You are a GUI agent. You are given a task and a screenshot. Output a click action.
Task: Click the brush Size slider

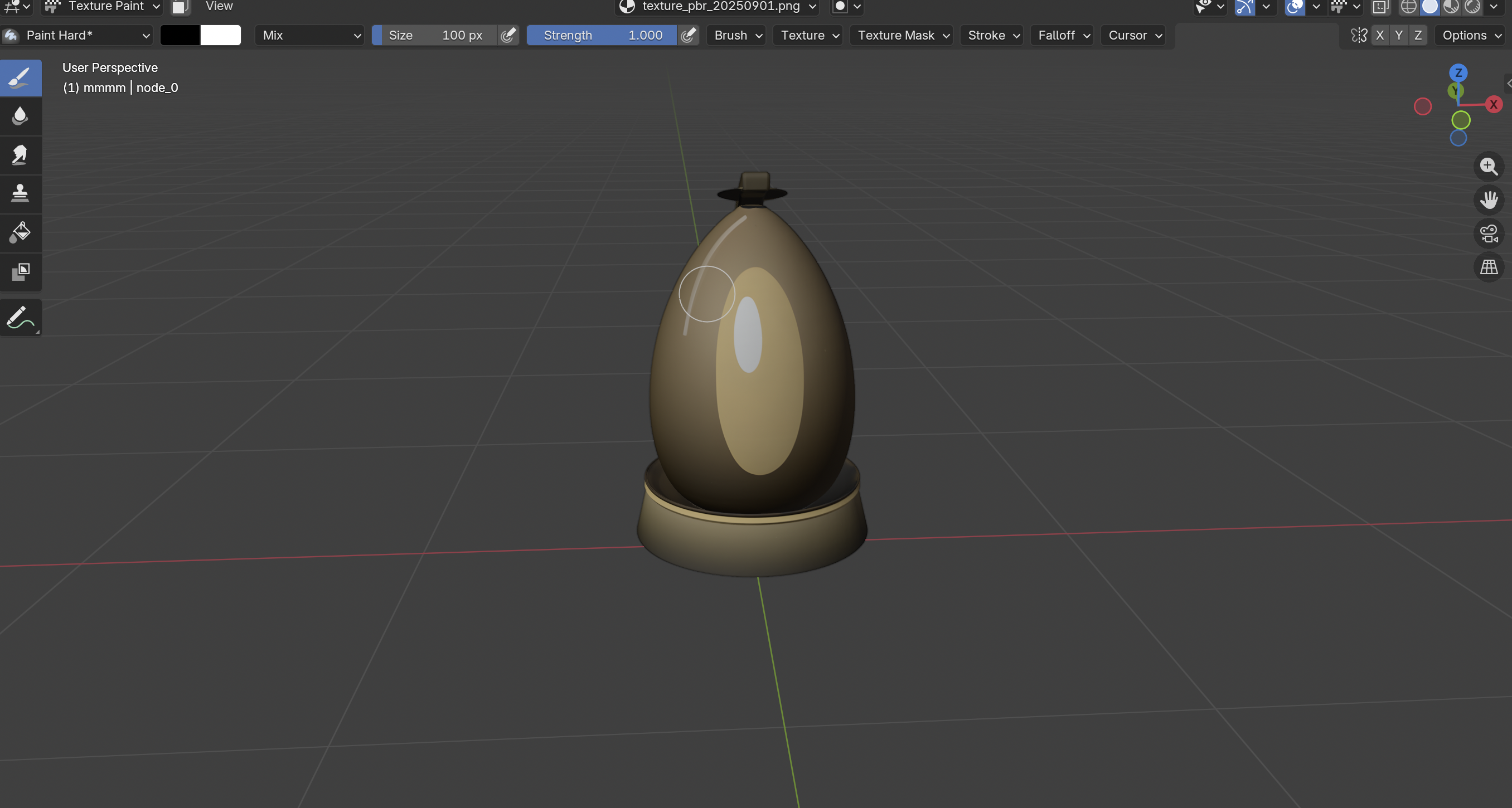click(x=434, y=35)
